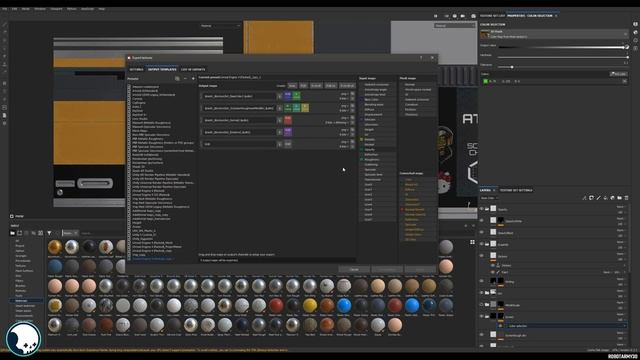The image size is (640, 360).
Task: Select the Paint brush tool in the left toolbar
Action: 4,25
